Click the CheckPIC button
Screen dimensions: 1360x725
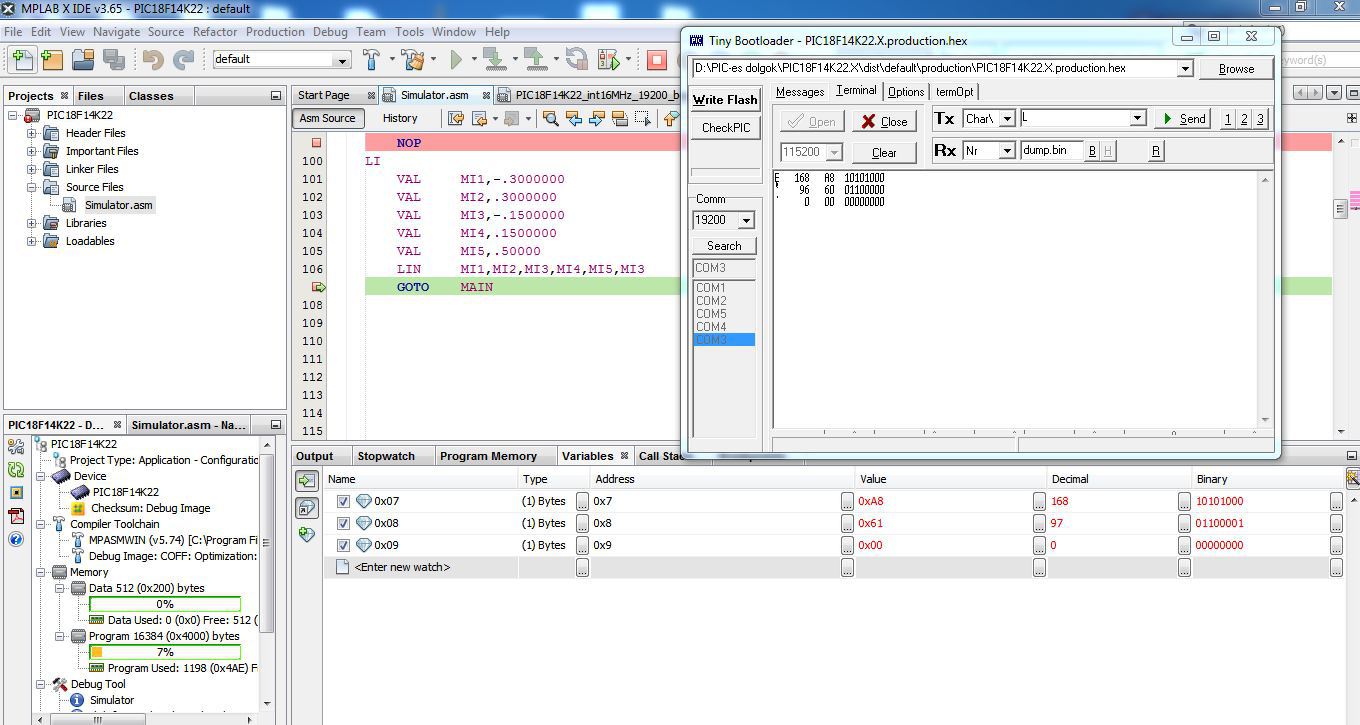coord(725,128)
